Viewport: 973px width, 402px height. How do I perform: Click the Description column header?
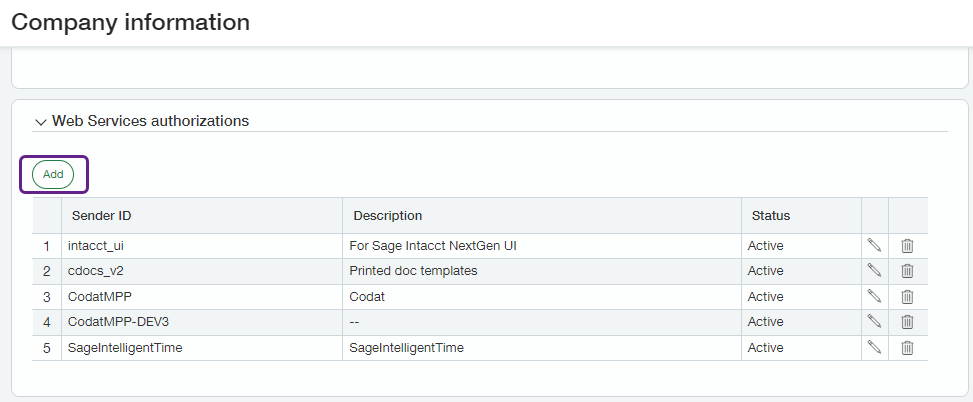coord(386,216)
